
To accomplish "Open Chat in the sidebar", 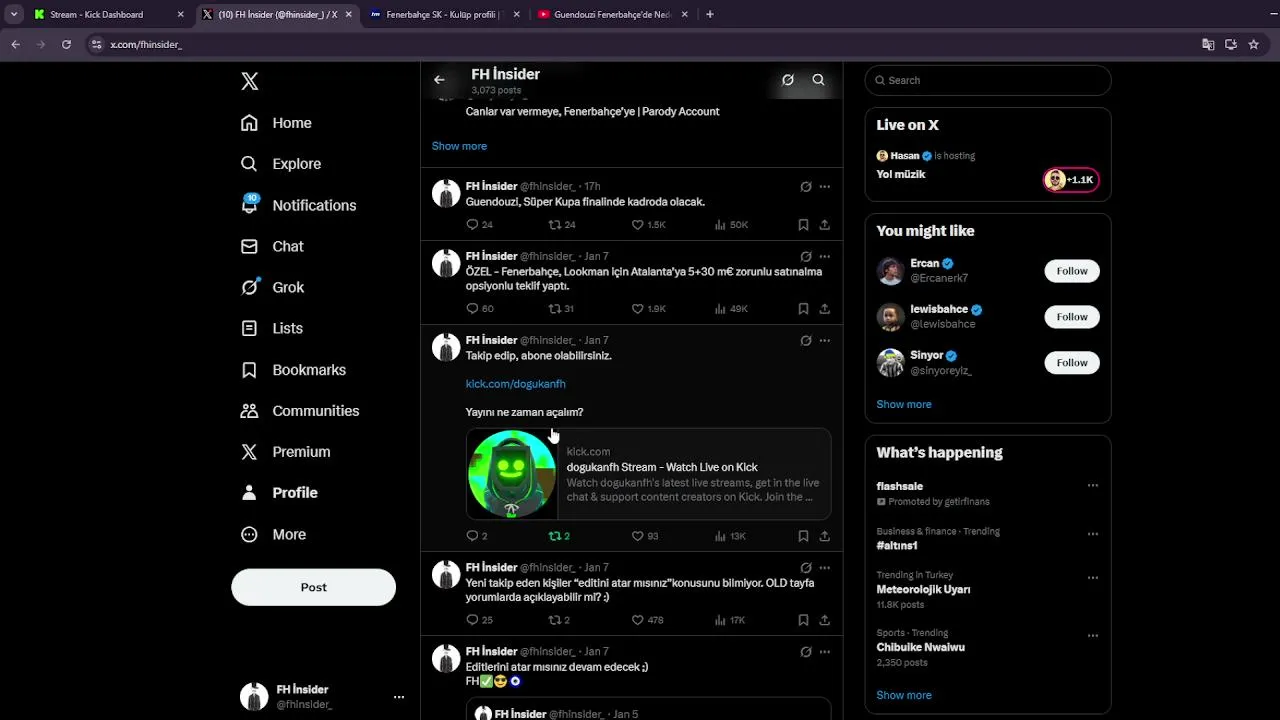I will 272,246.
